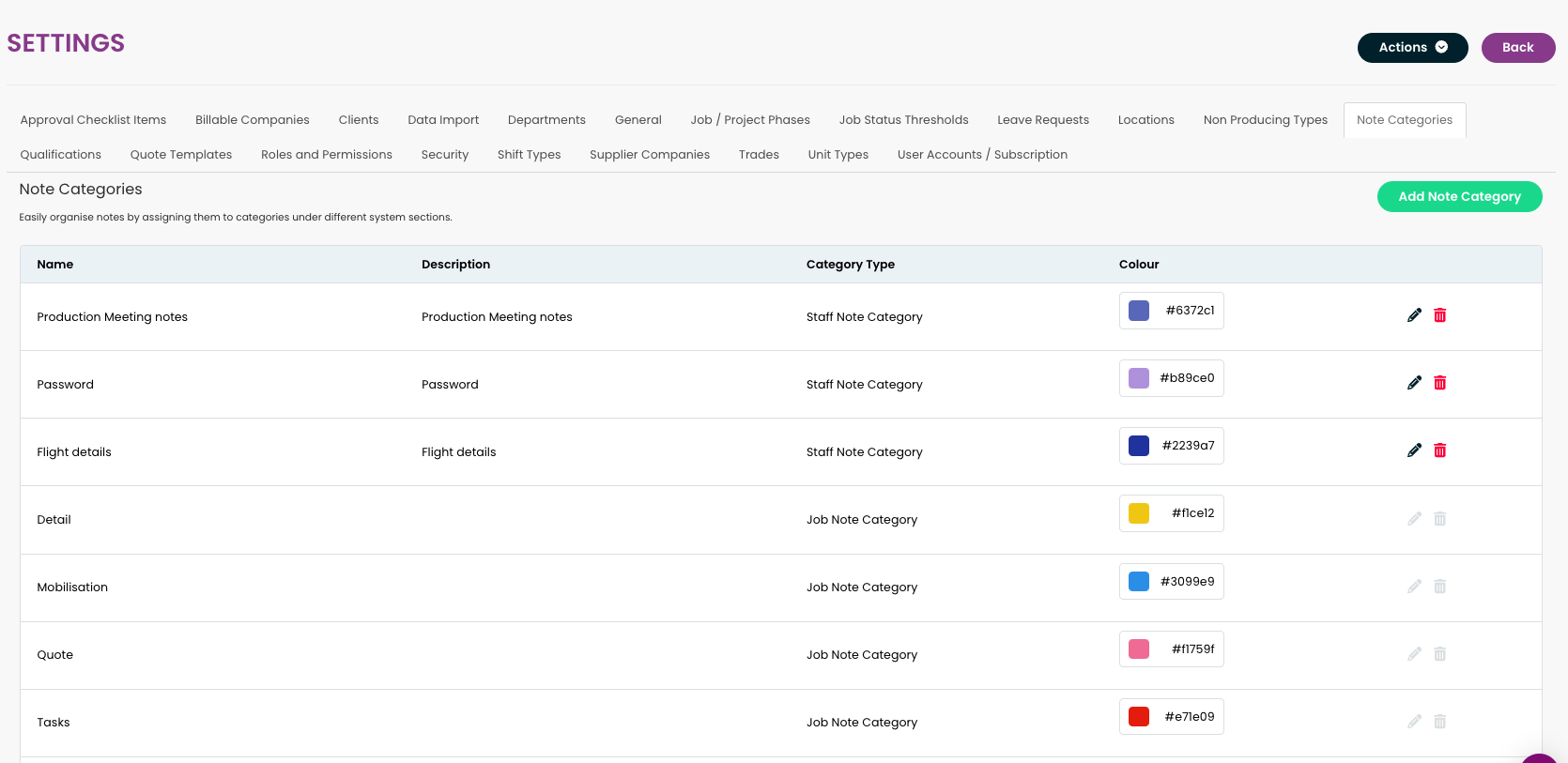
Task: Click the greyed trash icon for Mobilisation
Action: click(x=1439, y=586)
